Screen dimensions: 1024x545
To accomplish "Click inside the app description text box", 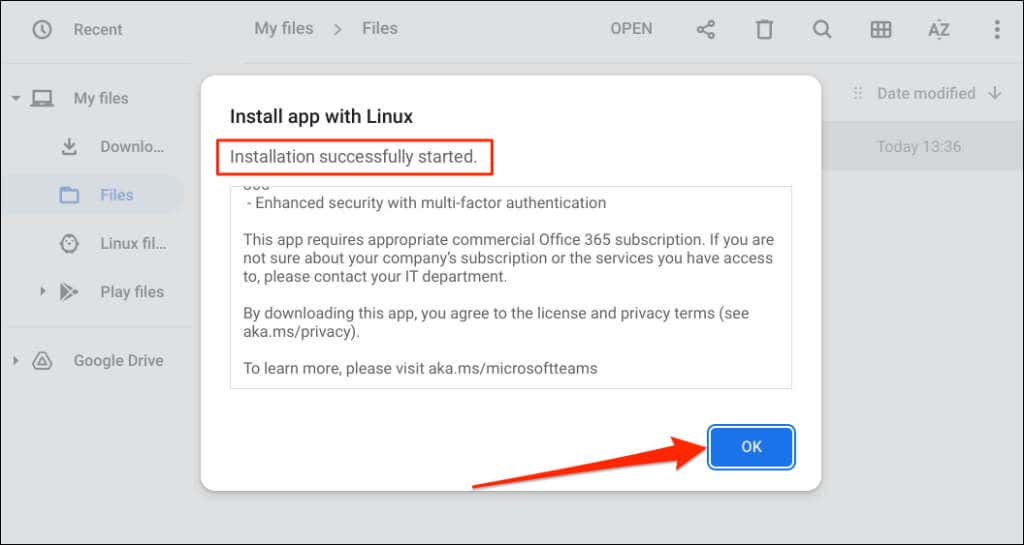I will point(511,287).
